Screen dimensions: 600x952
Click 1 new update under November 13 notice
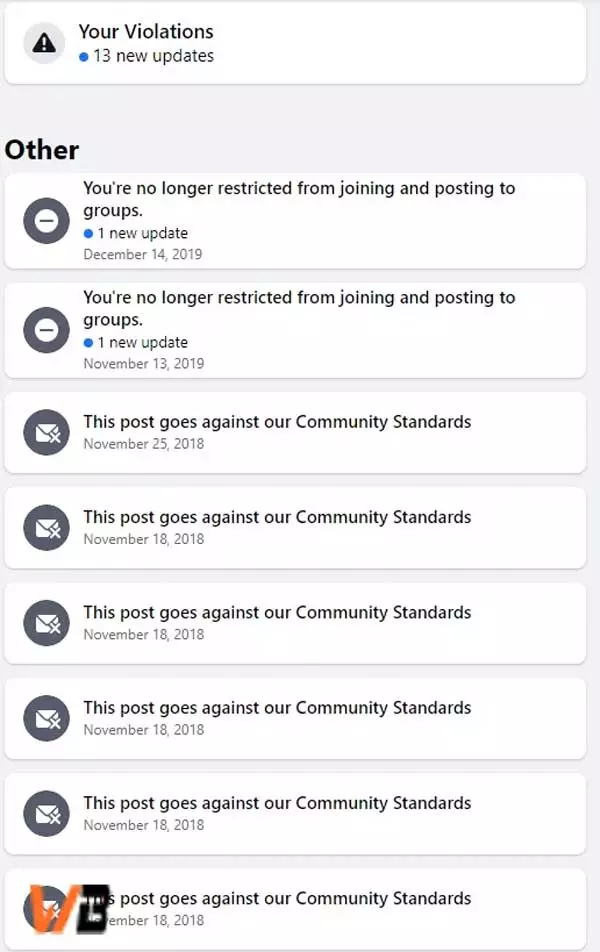(x=136, y=342)
